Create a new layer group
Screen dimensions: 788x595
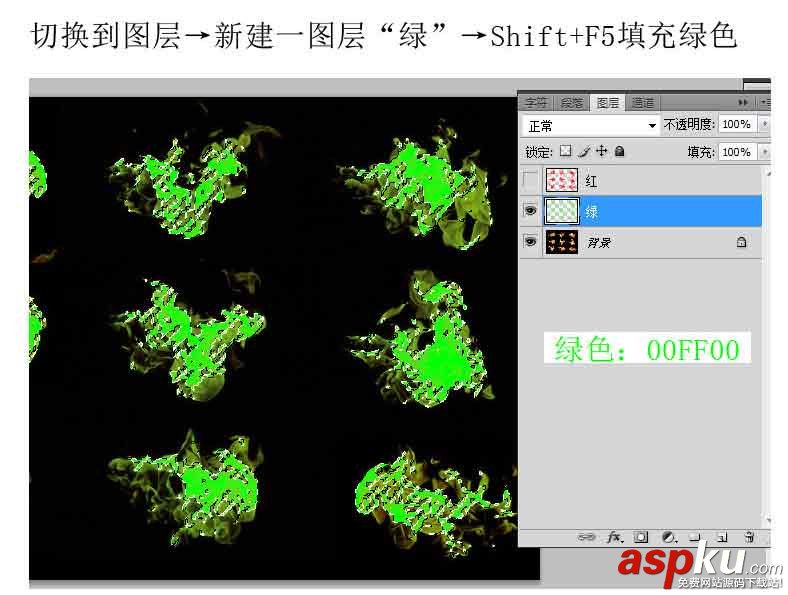pyautogui.click(x=695, y=537)
